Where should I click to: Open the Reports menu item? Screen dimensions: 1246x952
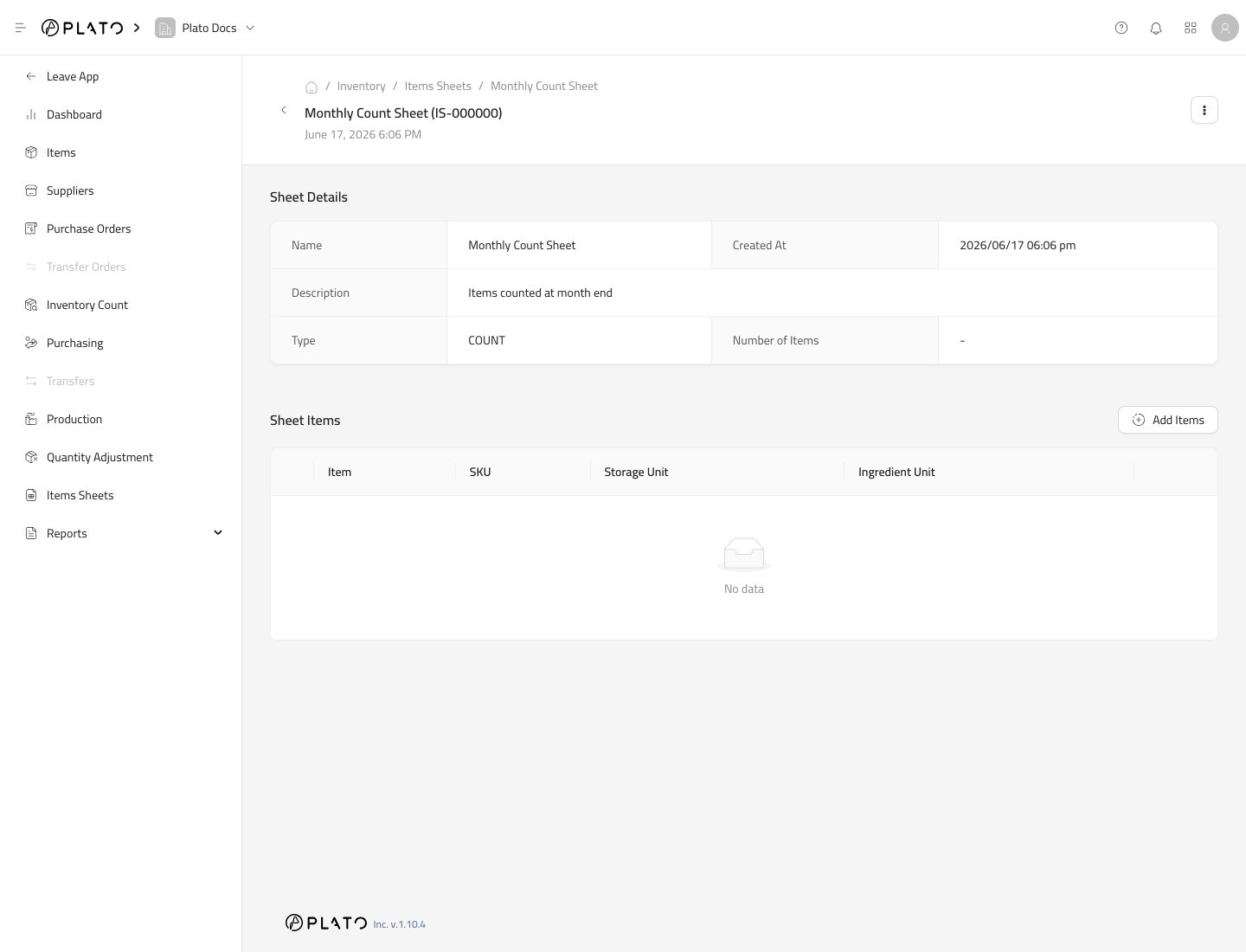pyautogui.click(x=121, y=533)
